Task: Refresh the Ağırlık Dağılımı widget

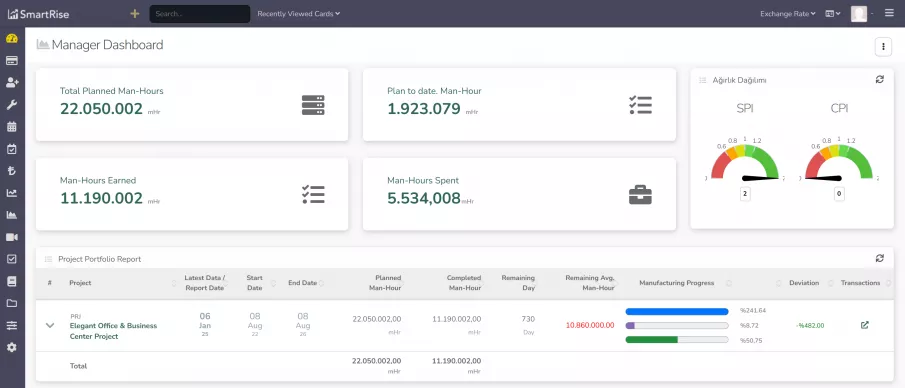Action: pyautogui.click(x=879, y=80)
